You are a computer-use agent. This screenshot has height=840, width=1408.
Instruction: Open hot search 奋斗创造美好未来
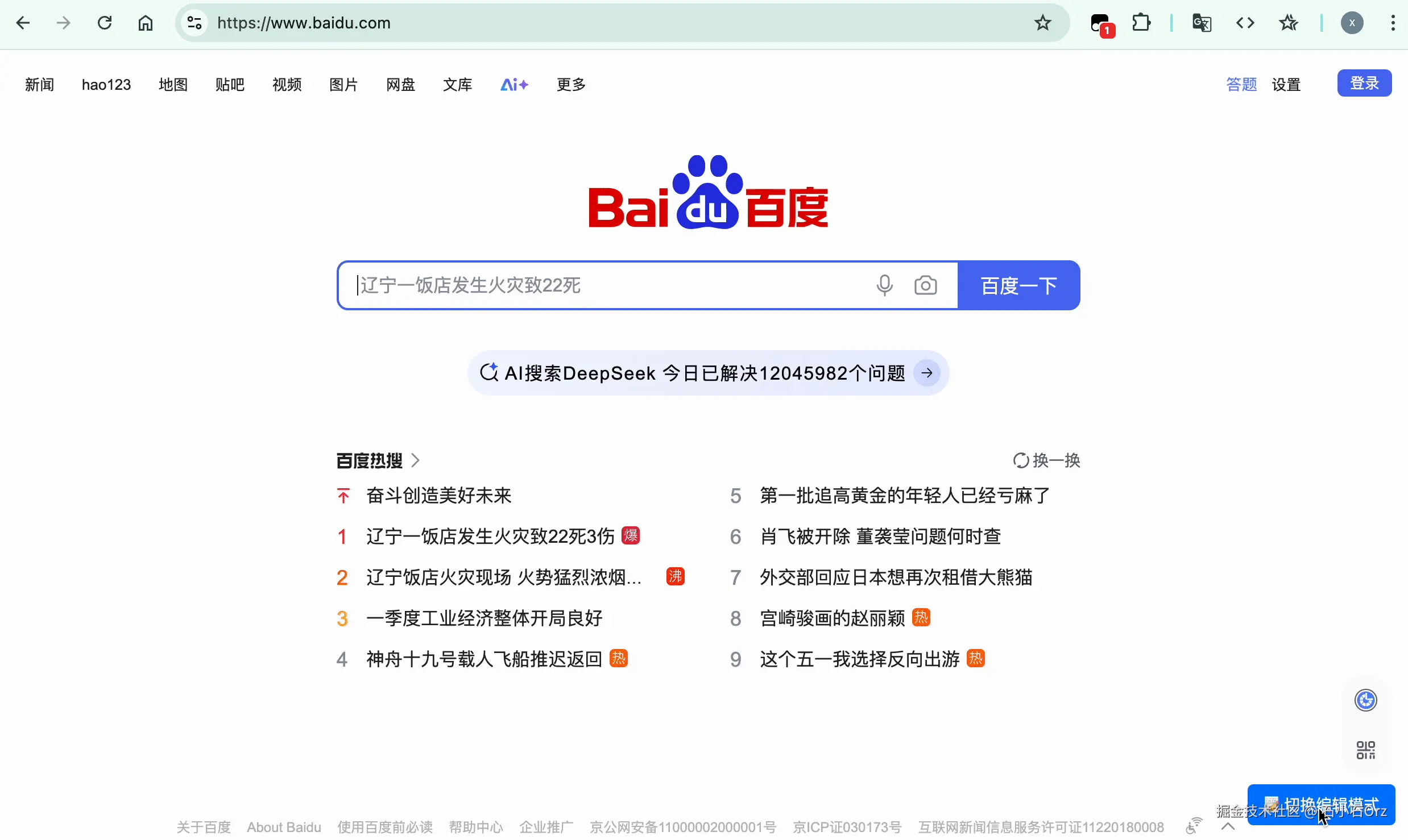[x=439, y=496]
